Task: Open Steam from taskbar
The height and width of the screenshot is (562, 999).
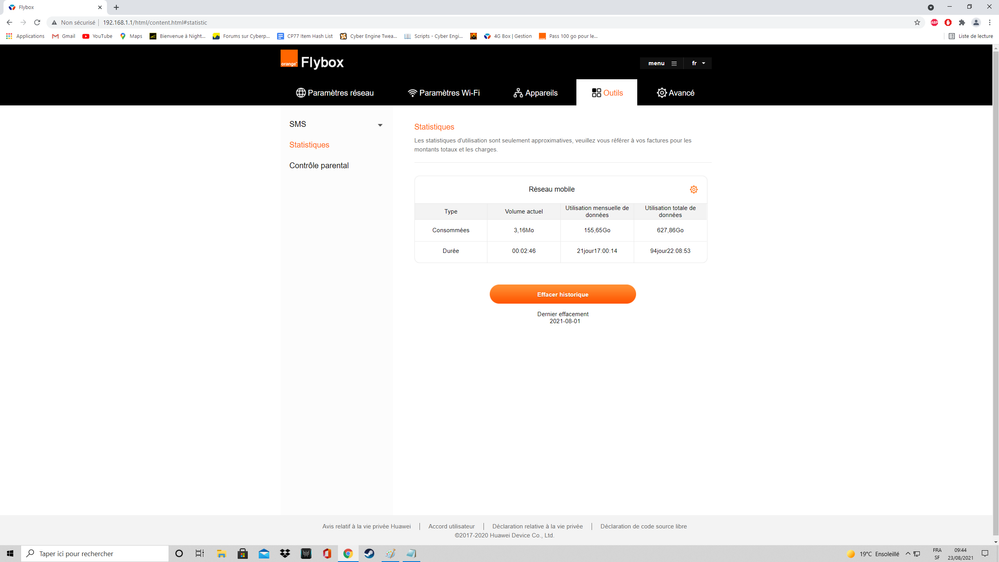Action: 370,554
